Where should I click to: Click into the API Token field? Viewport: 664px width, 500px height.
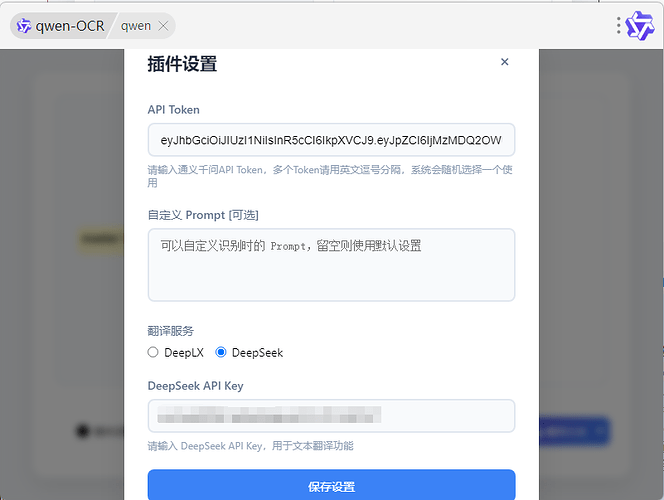[x=331, y=140]
